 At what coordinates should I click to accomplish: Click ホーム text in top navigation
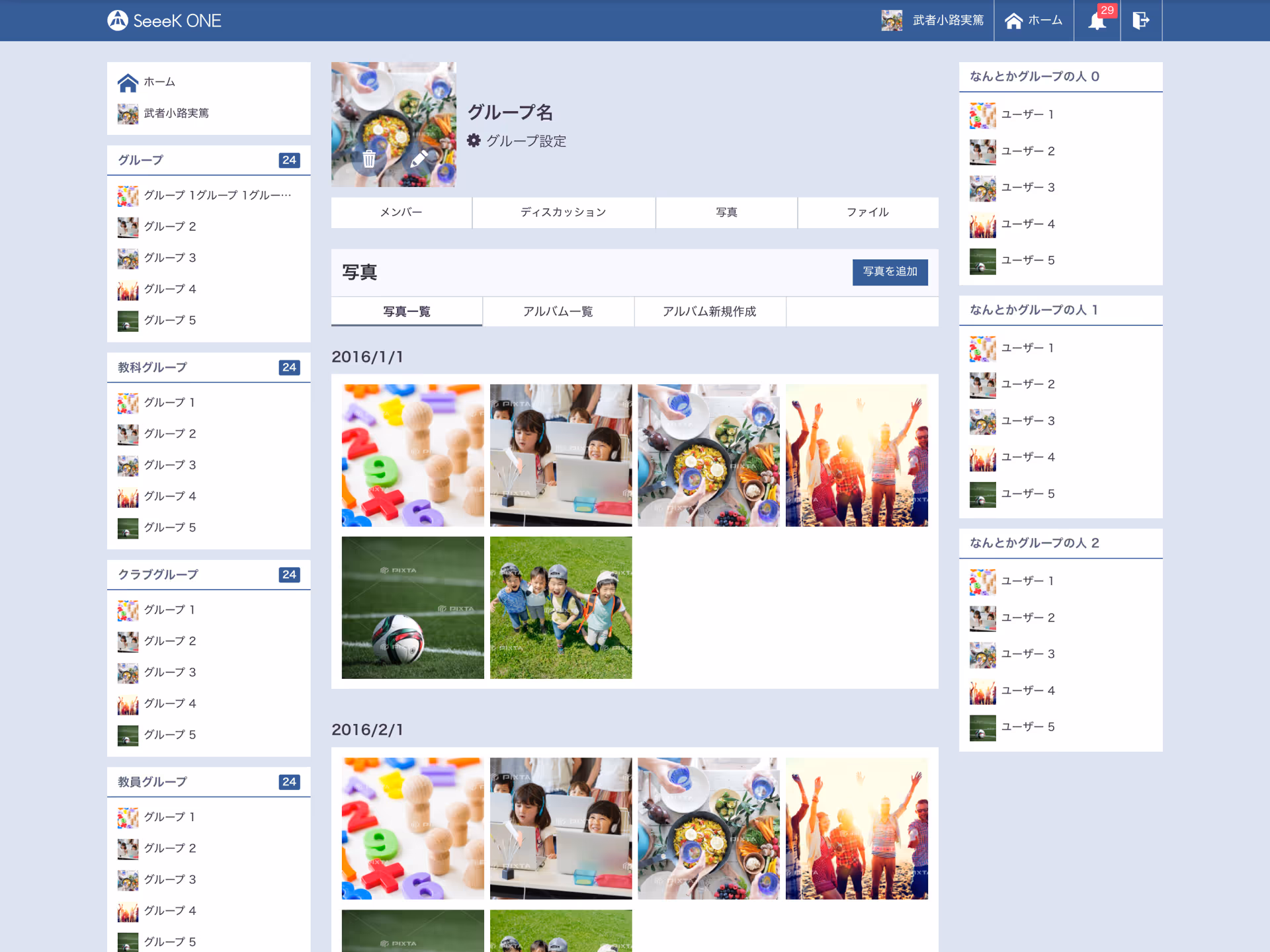1045,20
